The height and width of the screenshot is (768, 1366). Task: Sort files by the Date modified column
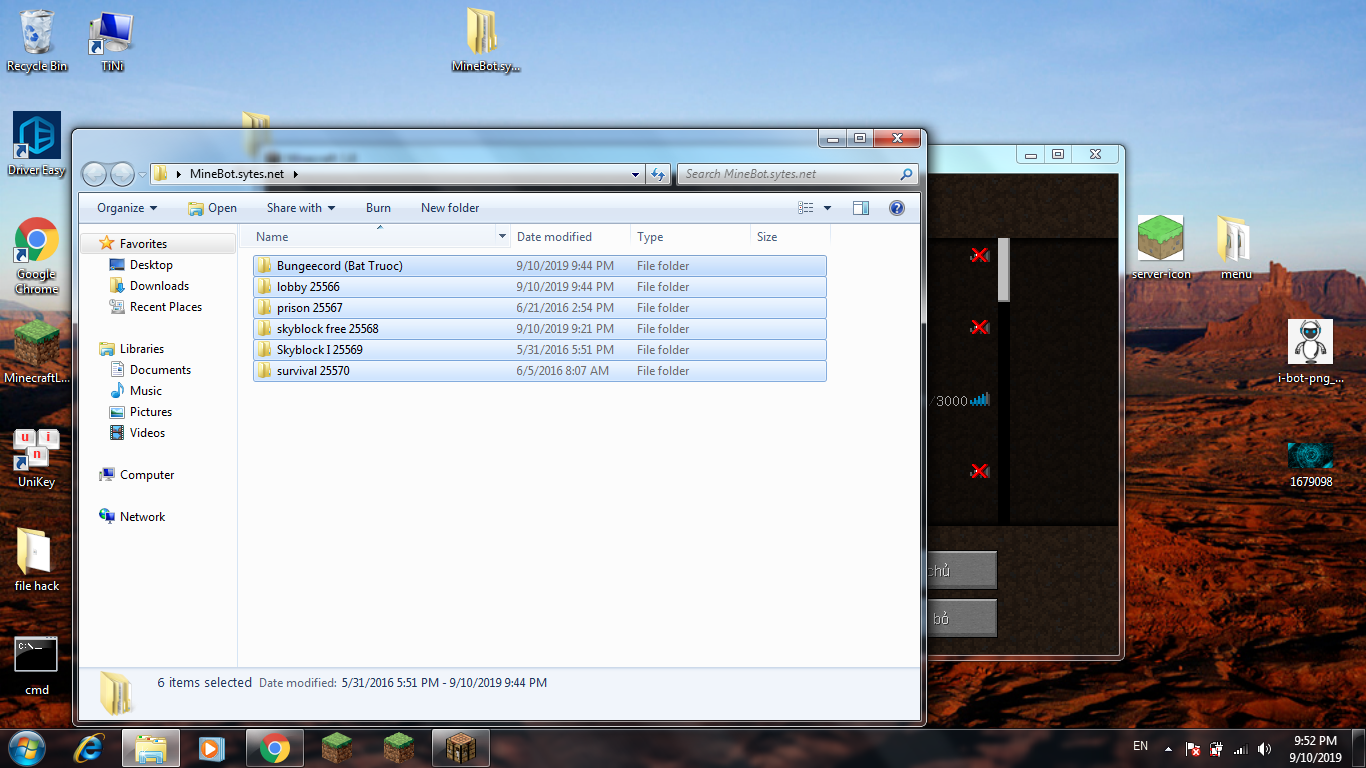[570, 237]
